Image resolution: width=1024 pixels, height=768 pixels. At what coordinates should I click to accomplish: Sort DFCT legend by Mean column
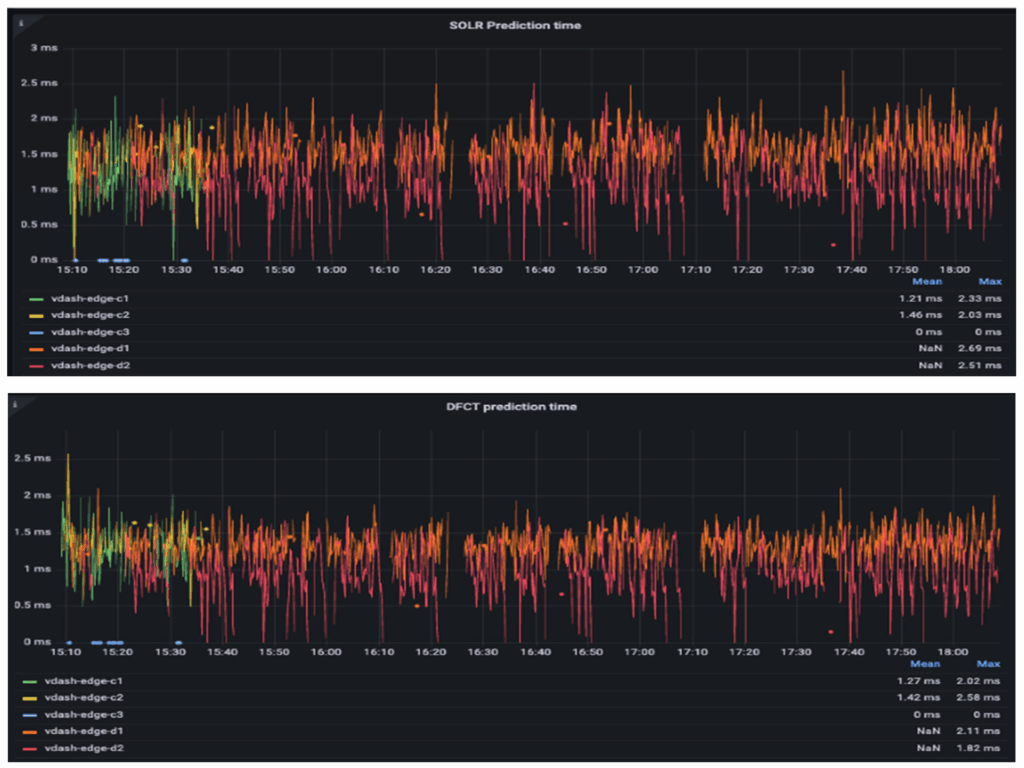pyautogui.click(x=924, y=664)
